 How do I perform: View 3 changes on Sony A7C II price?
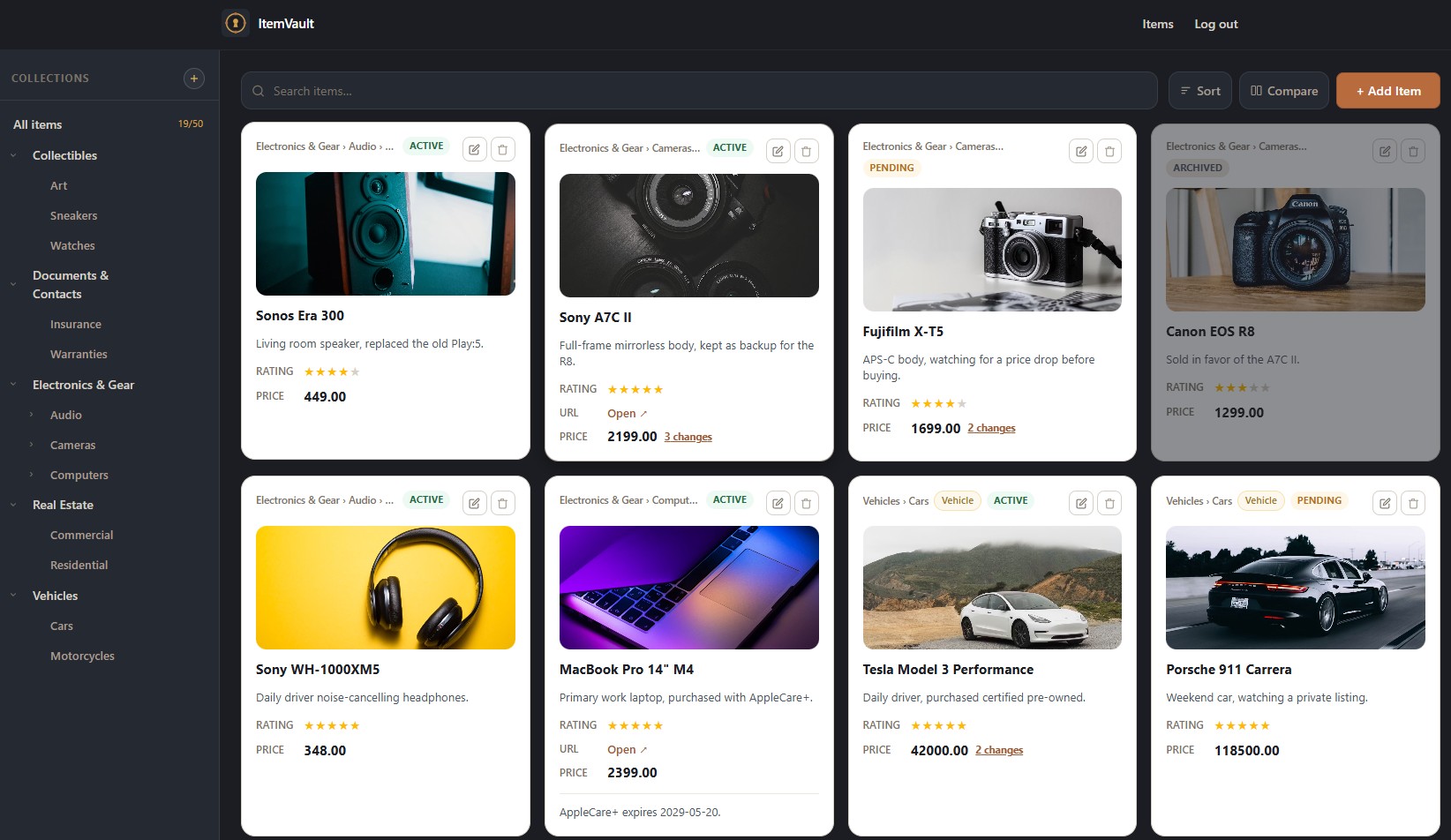point(688,437)
